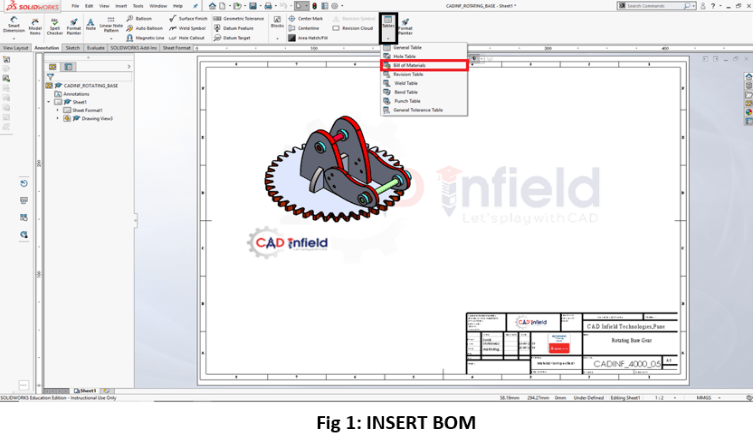The height and width of the screenshot is (447, 753).
Task: Select CADINF_ROTATING_BASE in feature tree
Action: coord(91,85)
